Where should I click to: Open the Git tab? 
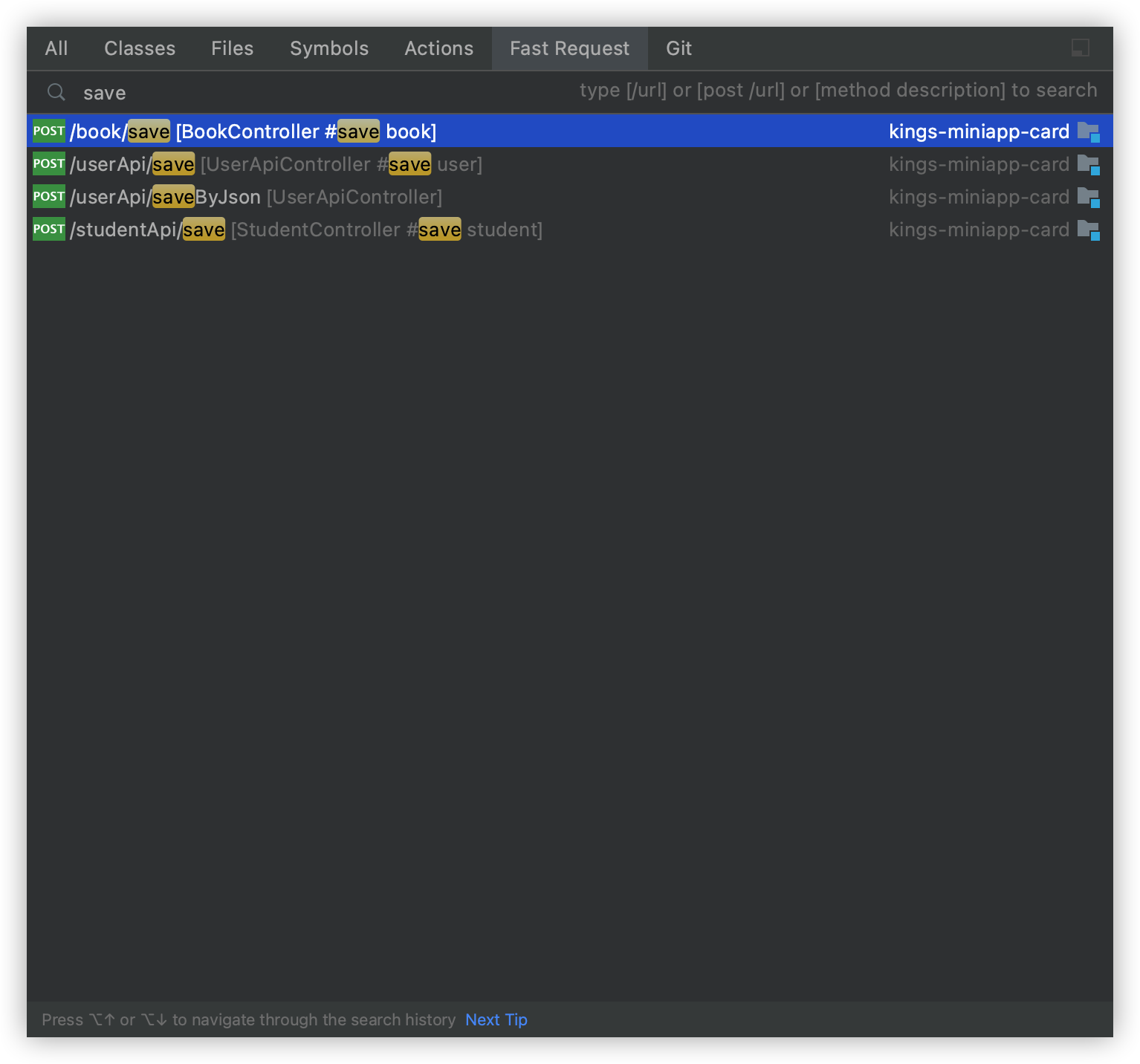click(x=679, y=48)
